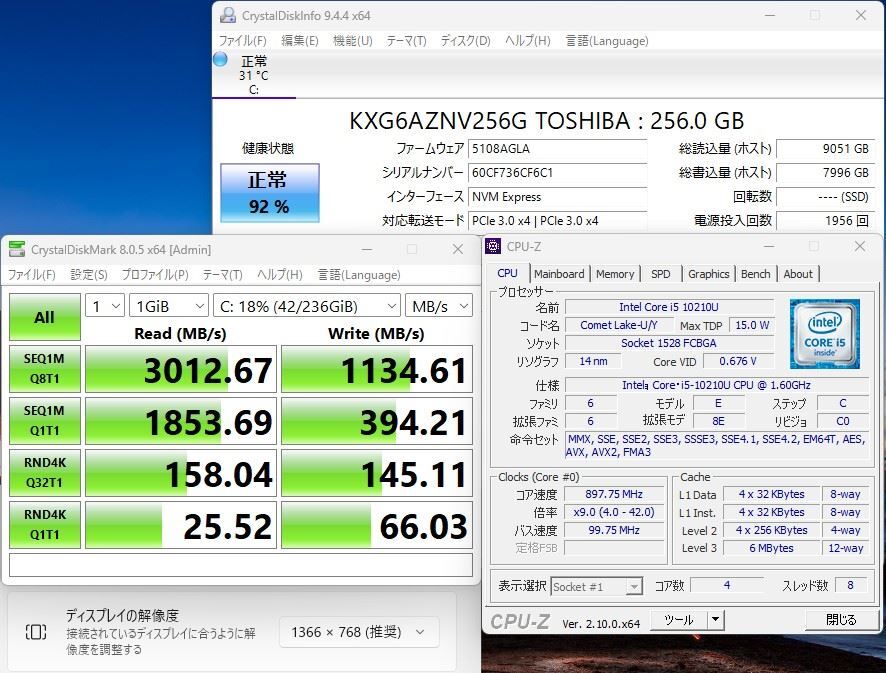Start the SEQ1M Q8T1 test

(x=44, y=369)
